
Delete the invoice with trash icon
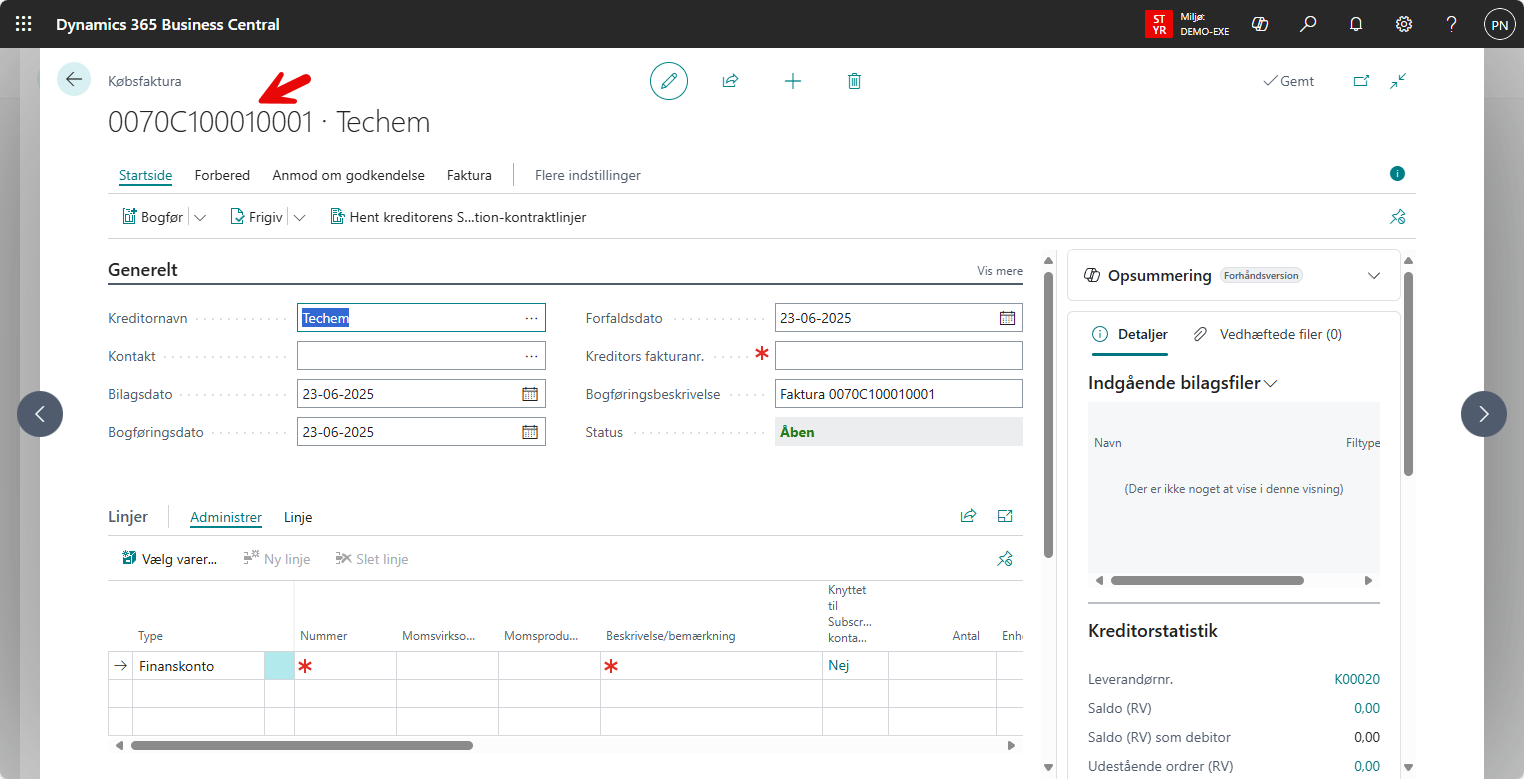pos(854,81)
